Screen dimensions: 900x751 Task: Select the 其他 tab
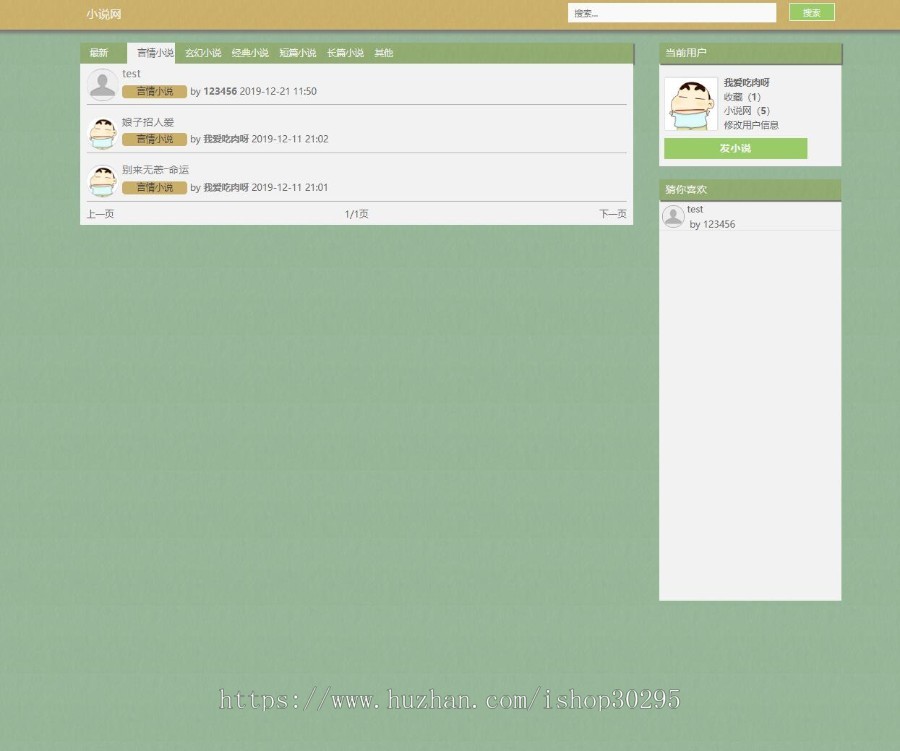pos(384,53)
